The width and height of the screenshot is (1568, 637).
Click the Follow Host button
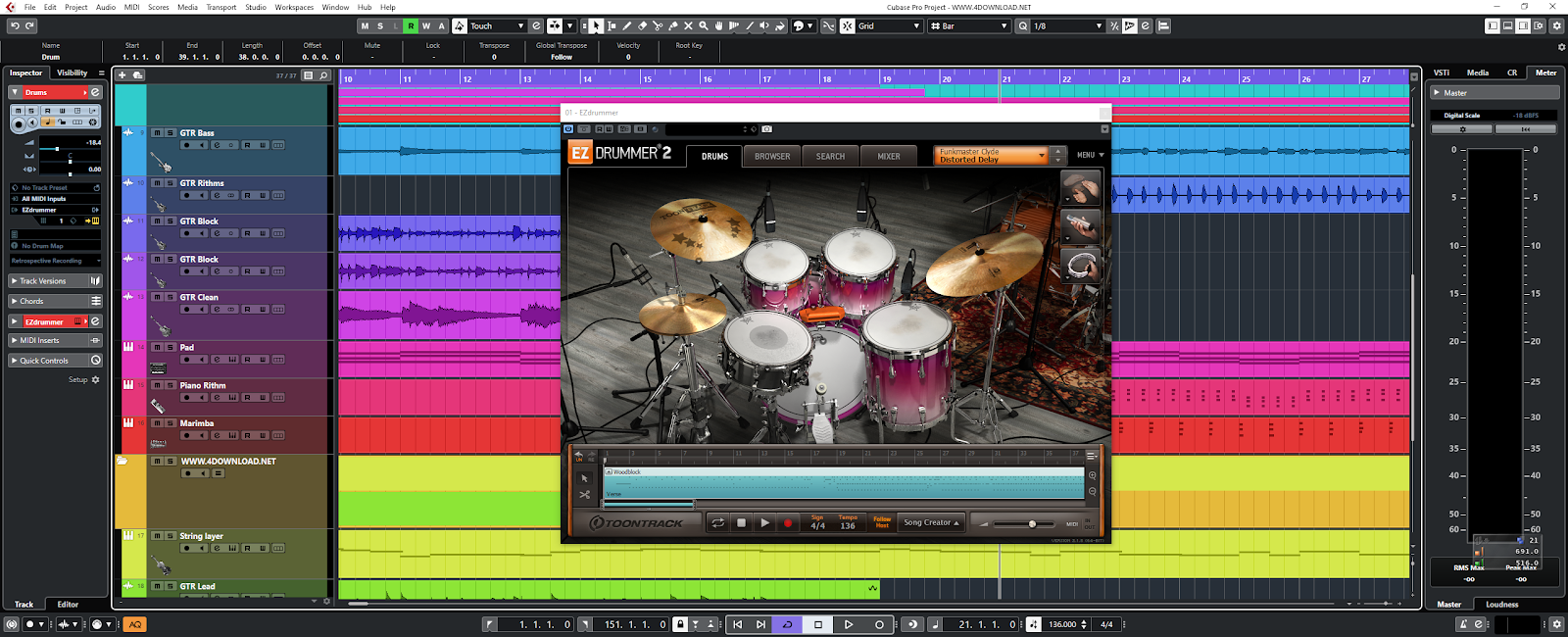(x=882, y=522)
